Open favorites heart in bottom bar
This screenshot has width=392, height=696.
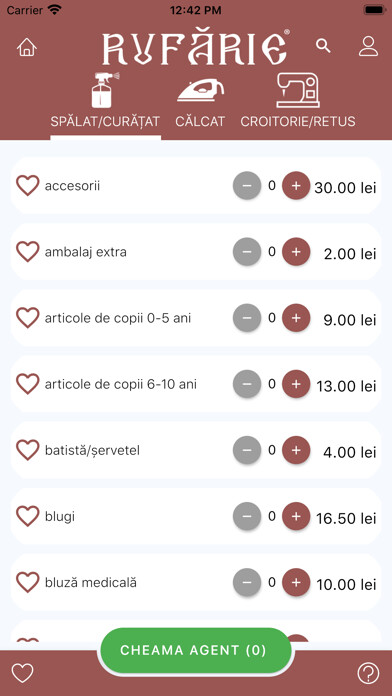point(23,673)
